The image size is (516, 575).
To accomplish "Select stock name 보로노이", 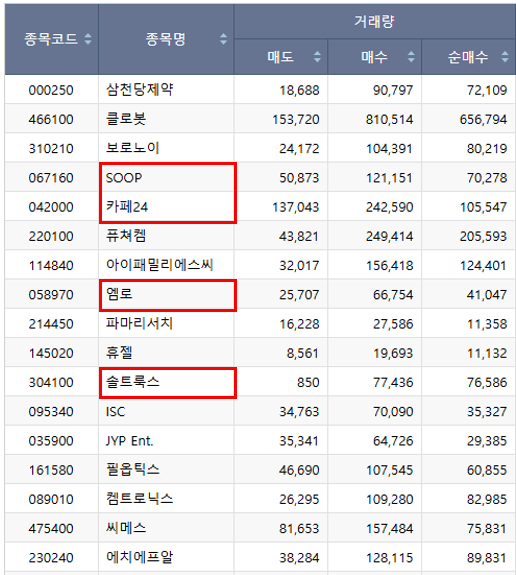I will point(132,149).
